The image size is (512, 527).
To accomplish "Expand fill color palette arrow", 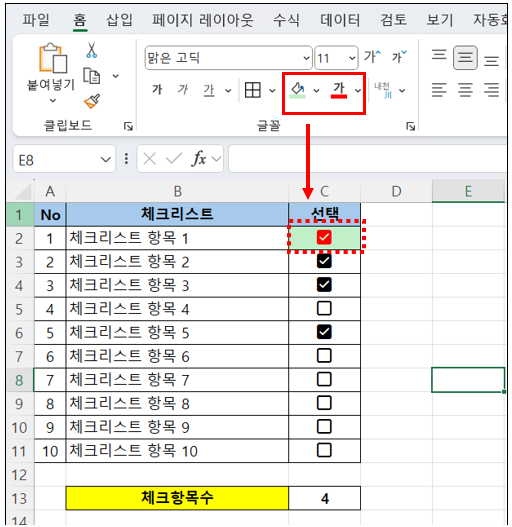I will point(316,90).
